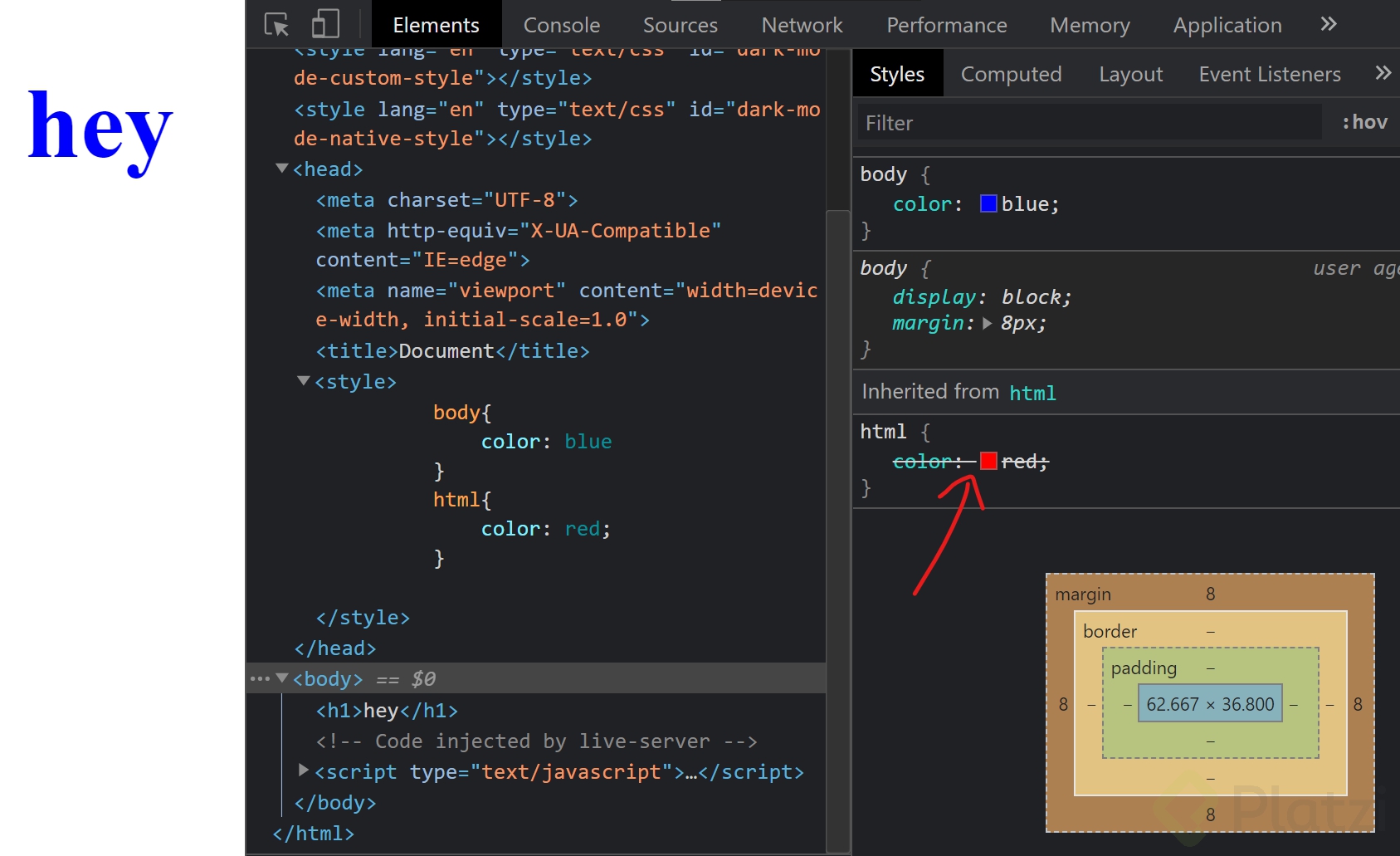The height and width of the screenshot is (856, 1400).
Task: Select the Computed sub-tab
Action: coord(1011,74)
